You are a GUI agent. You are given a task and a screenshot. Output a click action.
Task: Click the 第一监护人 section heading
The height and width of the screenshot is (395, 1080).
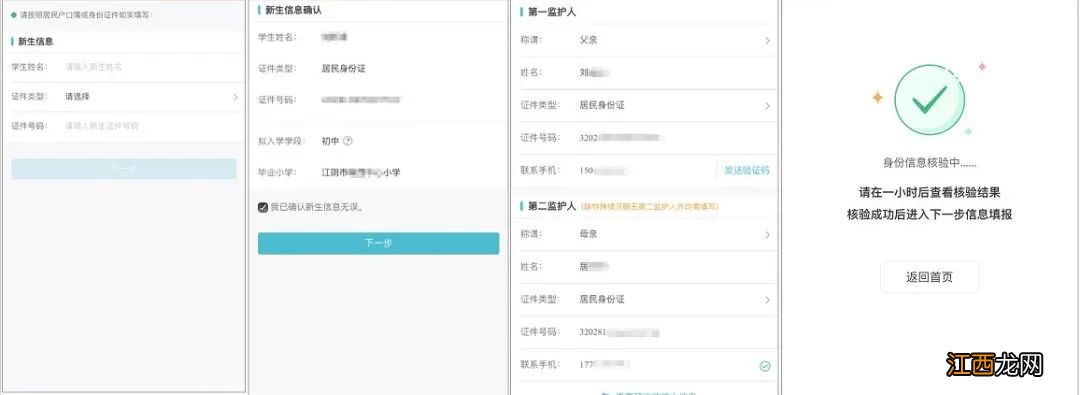pos(552,12)
